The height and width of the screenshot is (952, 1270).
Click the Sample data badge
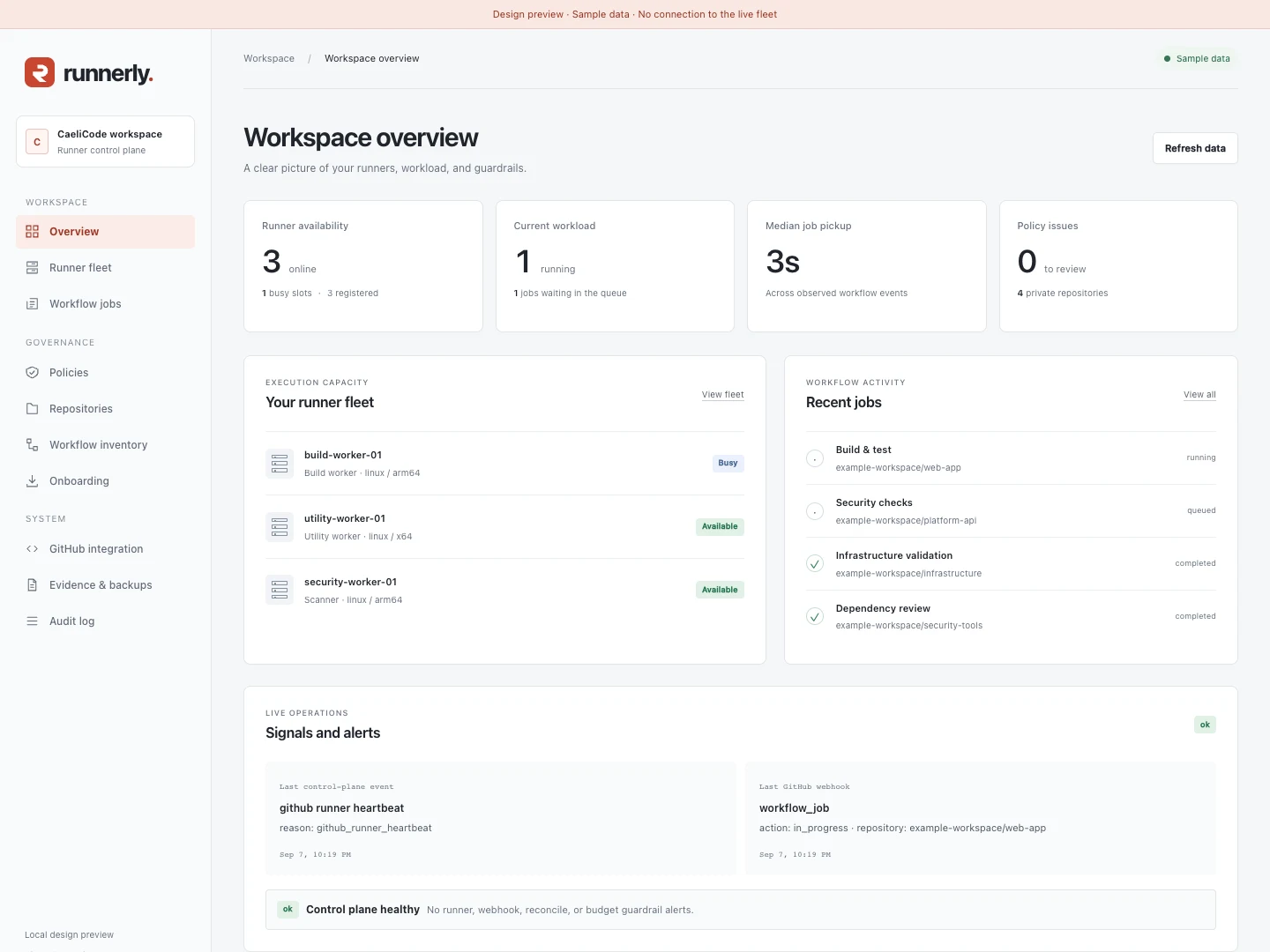click(x=1197, y=59)
